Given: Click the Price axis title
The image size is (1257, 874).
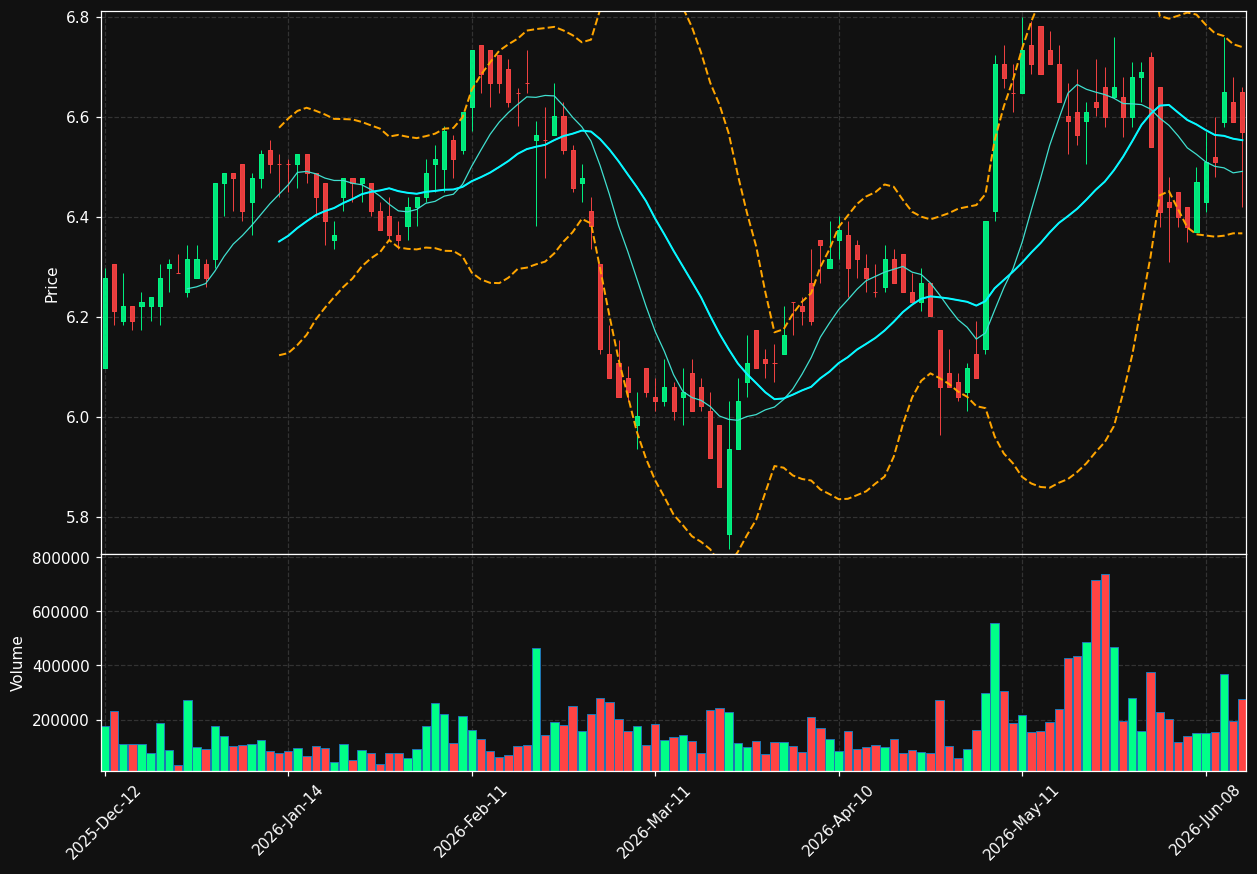Looking at the screenshot, I should 52,285.
